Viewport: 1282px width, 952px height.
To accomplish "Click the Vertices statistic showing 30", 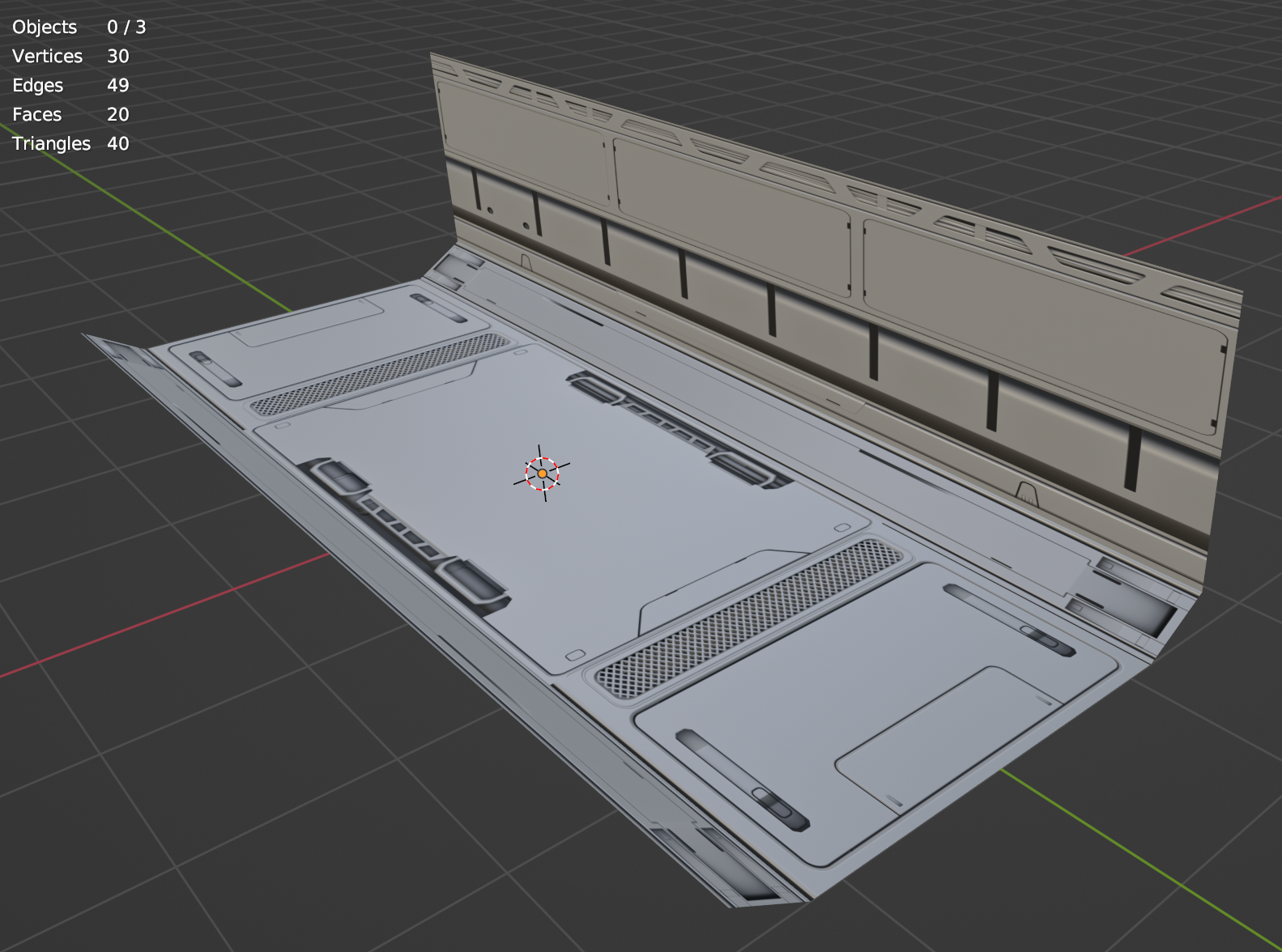I will pos(70,56).
